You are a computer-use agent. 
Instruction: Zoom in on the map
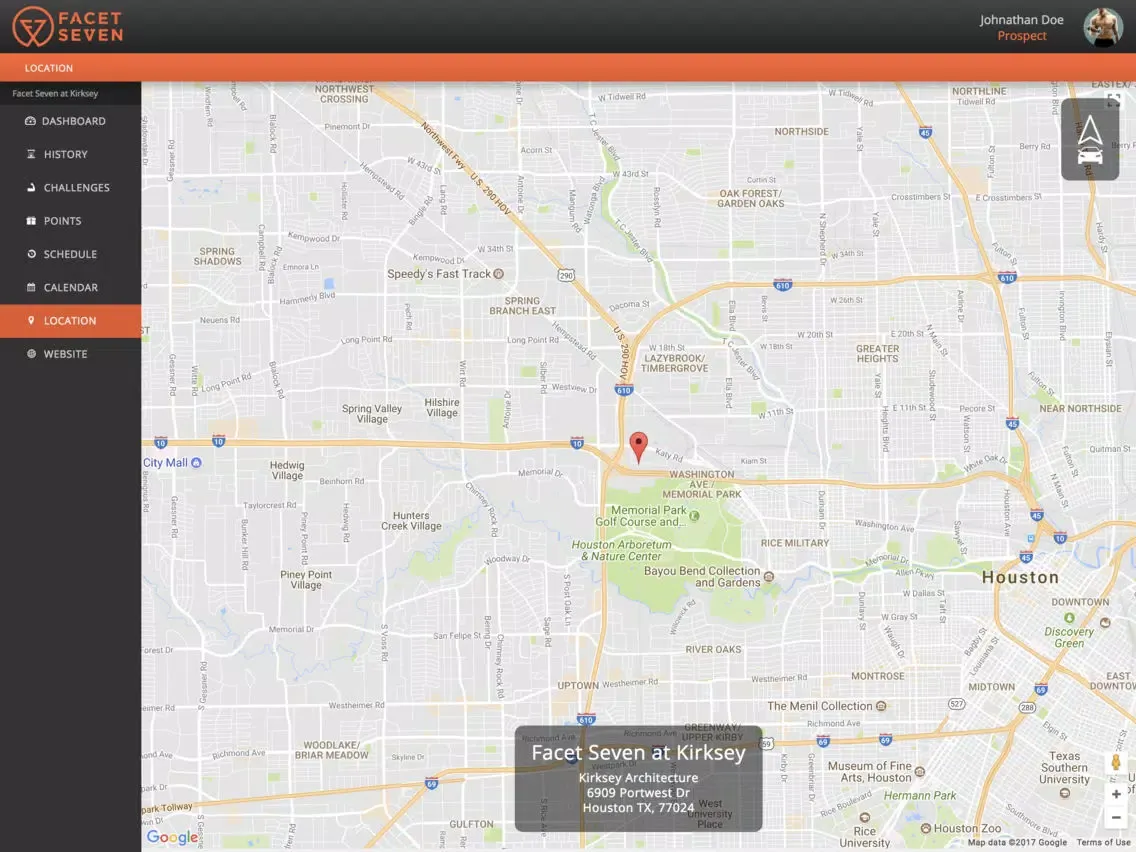pyautogui.click(x=1116, y=794)
